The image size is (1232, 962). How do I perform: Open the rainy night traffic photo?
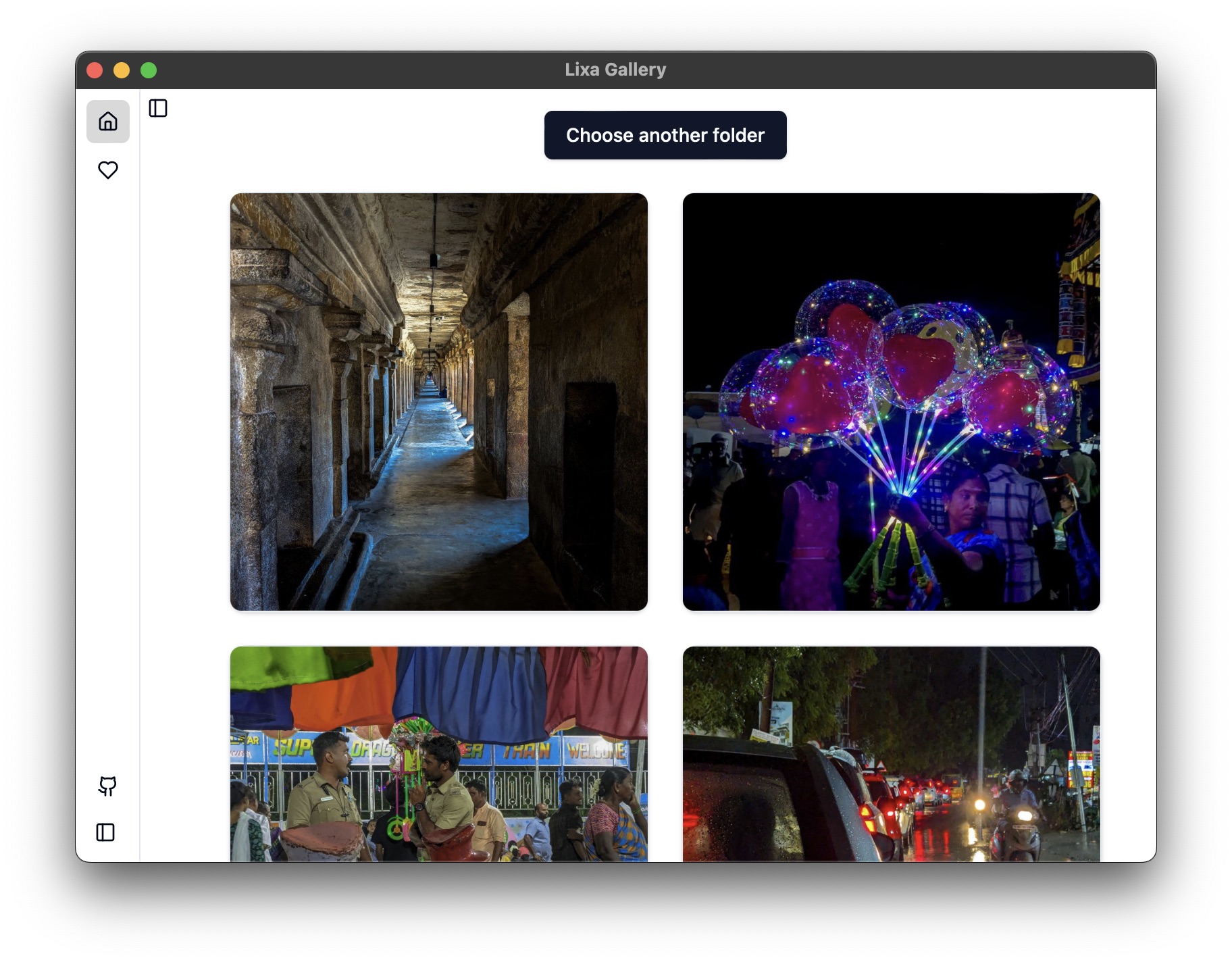[891, 753]
